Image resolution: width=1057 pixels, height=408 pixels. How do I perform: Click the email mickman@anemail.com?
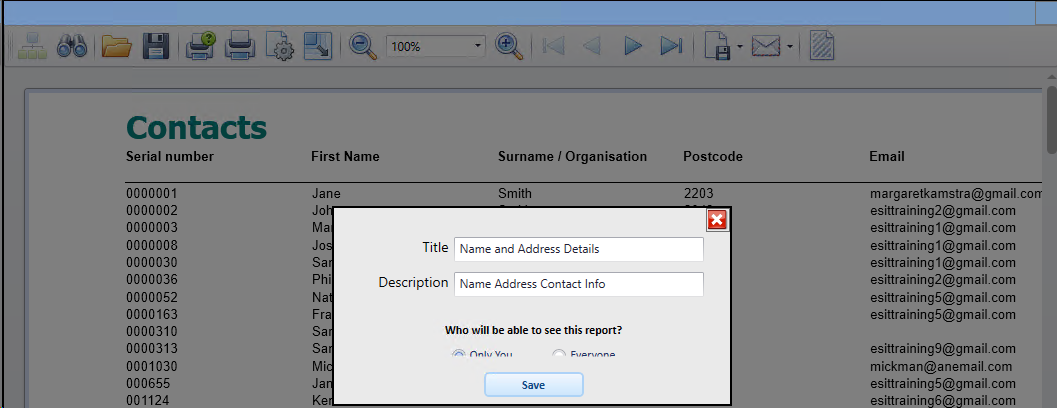pos(941,367)
